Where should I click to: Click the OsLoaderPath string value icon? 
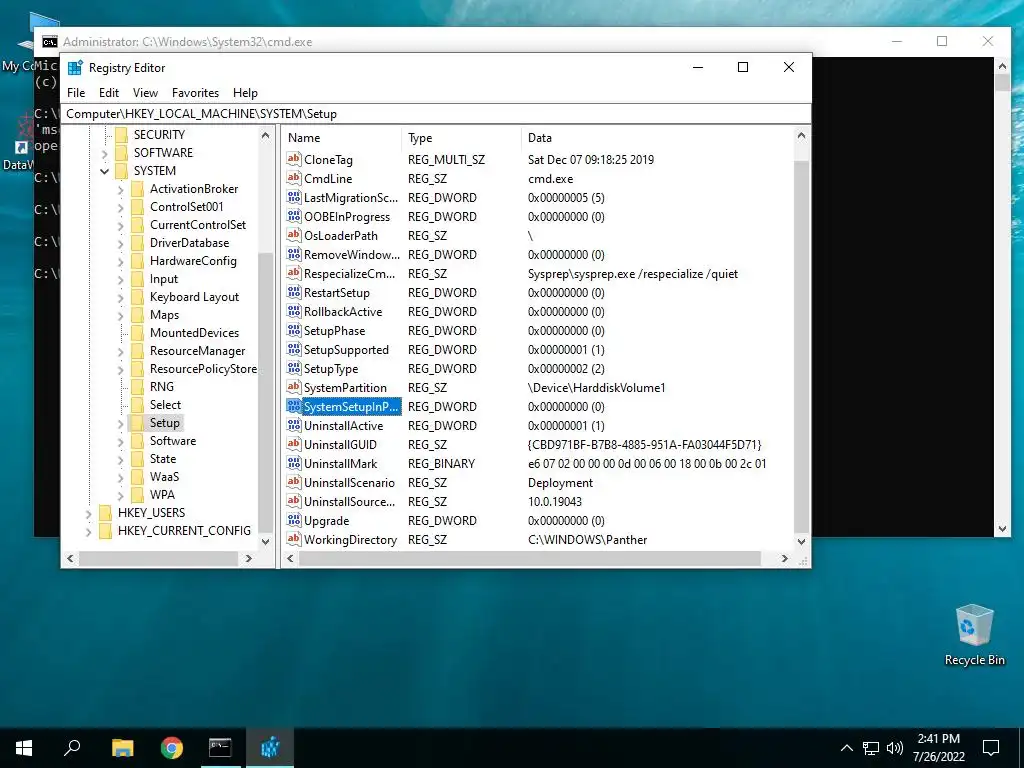[294, 235]
